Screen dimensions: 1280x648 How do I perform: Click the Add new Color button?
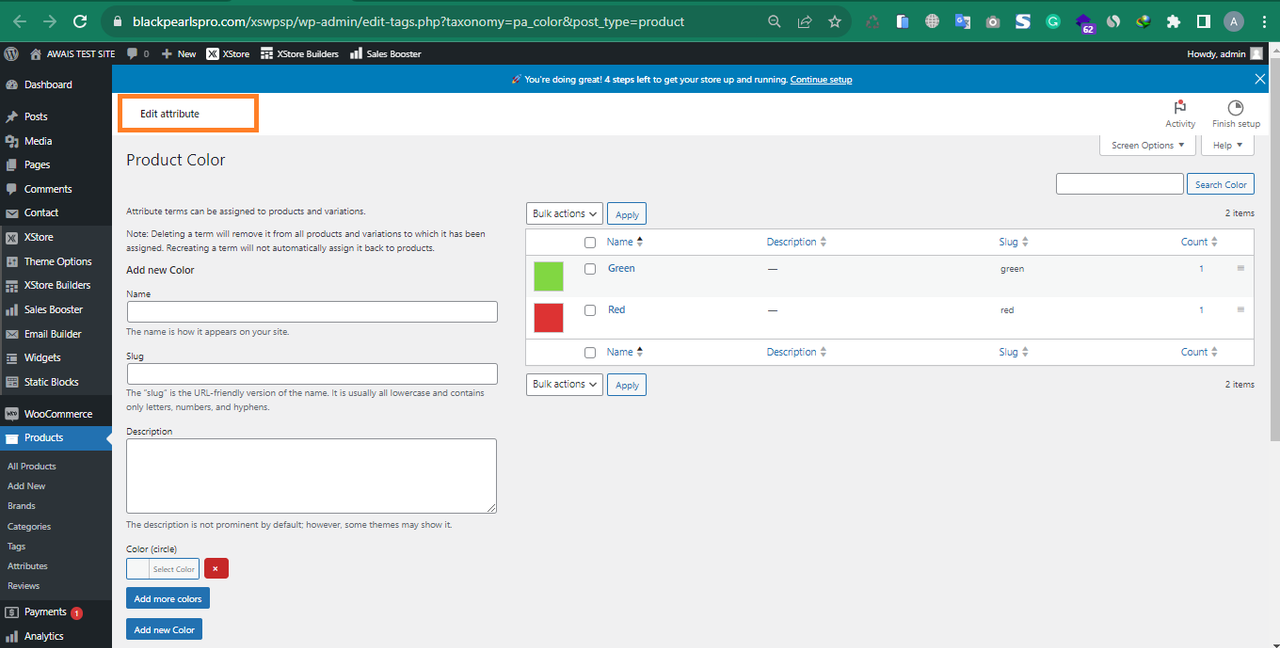click(164, 629)
